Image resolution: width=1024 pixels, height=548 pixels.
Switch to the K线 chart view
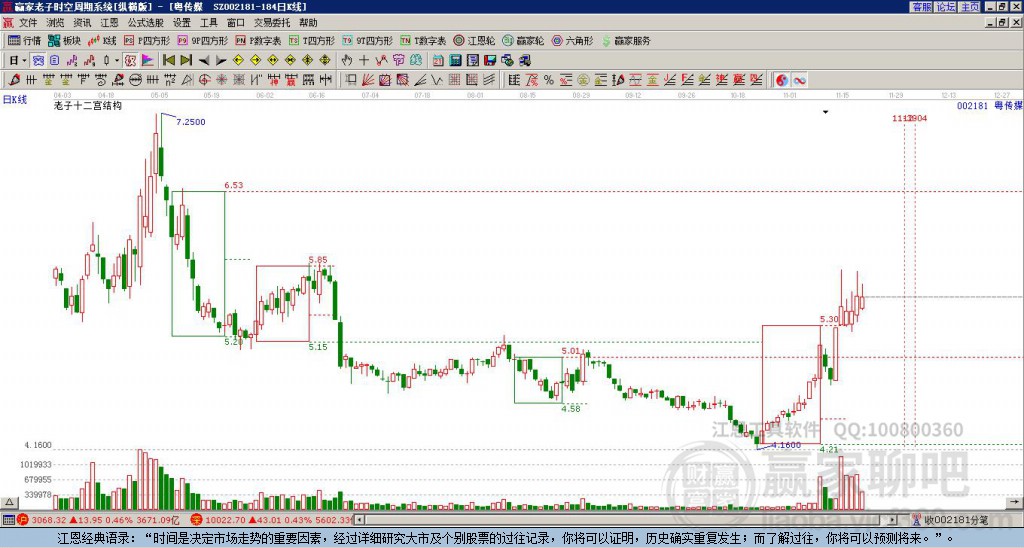point(102,40)
